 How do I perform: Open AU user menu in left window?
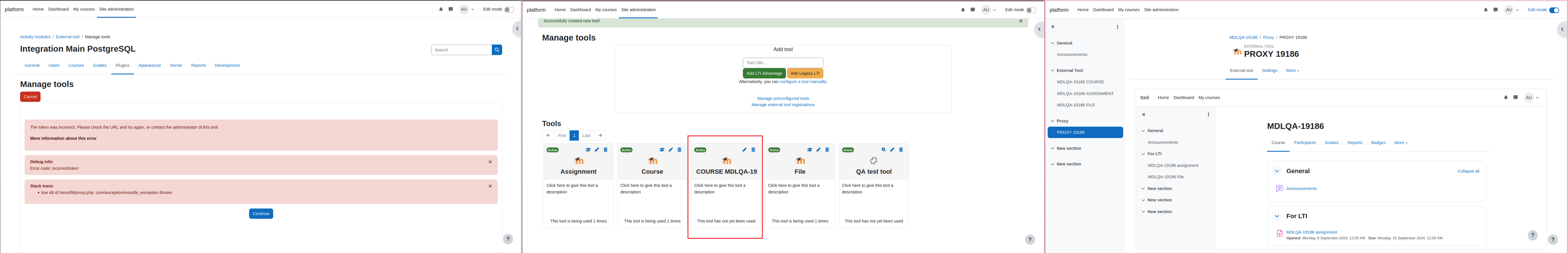point(467,9)
